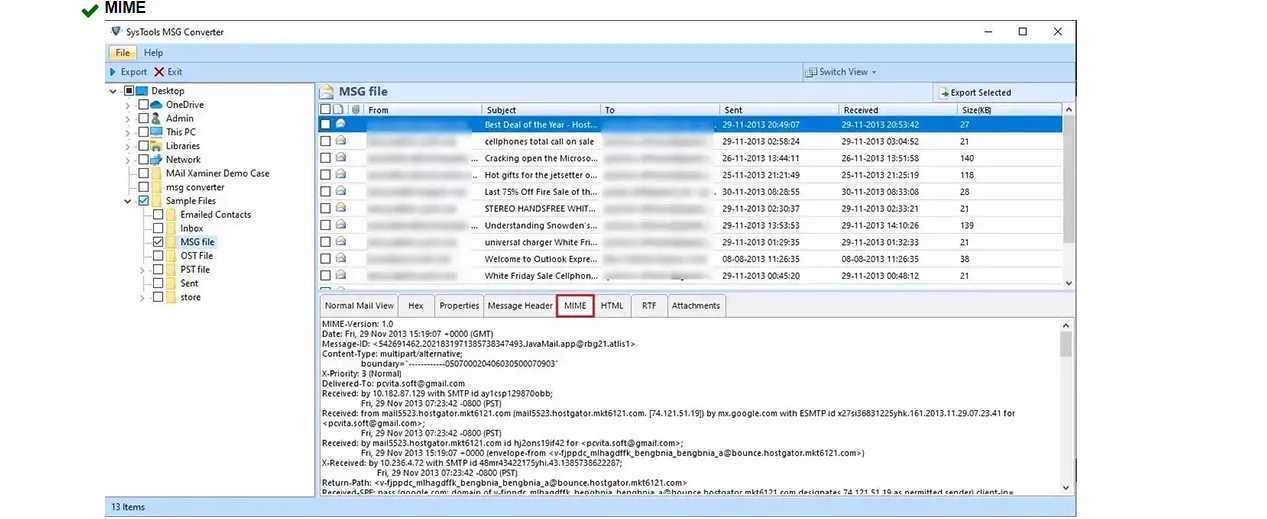Click envelope icon of 'STEREO HANDSFREE' row
The height and width of the screenshot is (519, 1267).
[340, 209]
